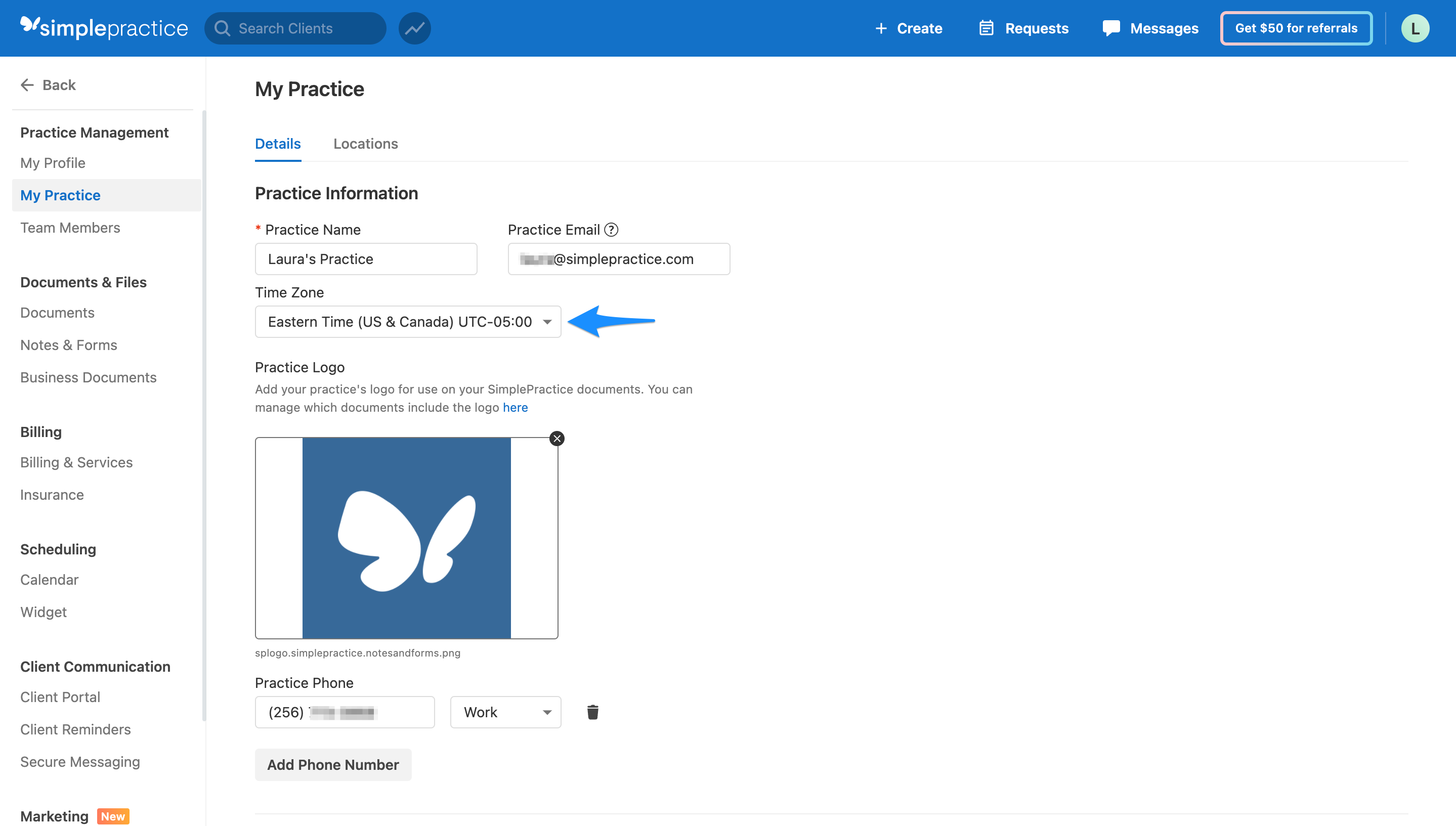Image resolution: width=1456 pixels, height=826 pixels.
Task: Open the Search Clients field
Action: click(295, 28)
